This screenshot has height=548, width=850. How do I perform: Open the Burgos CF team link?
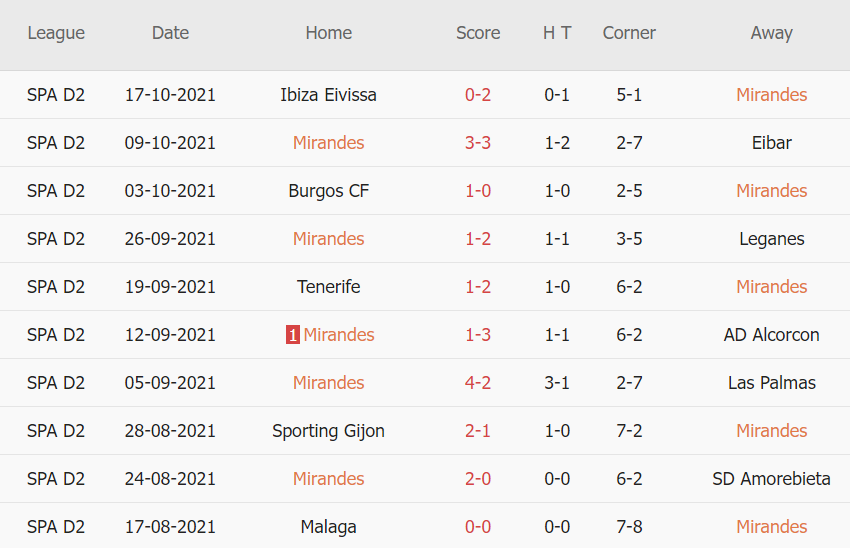[x=329, y=191]
